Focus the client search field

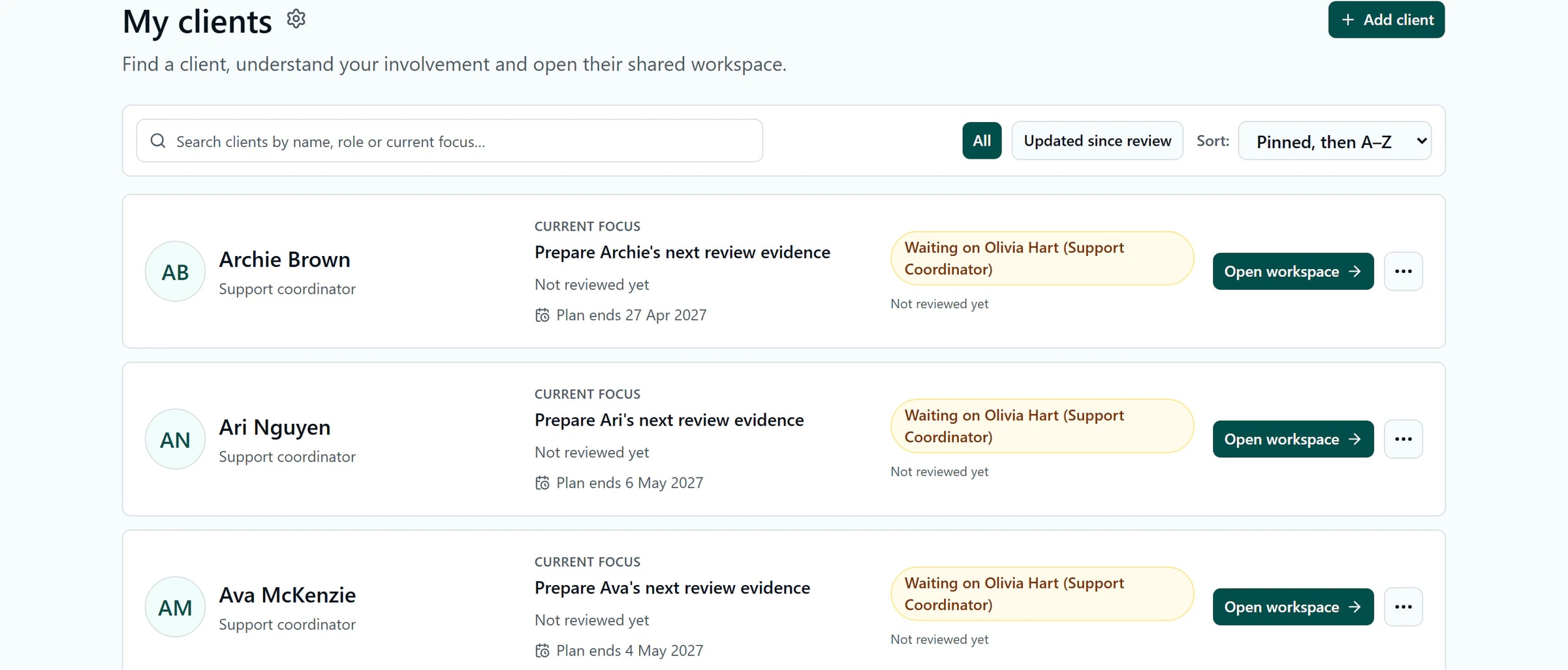tap(449, 140)
